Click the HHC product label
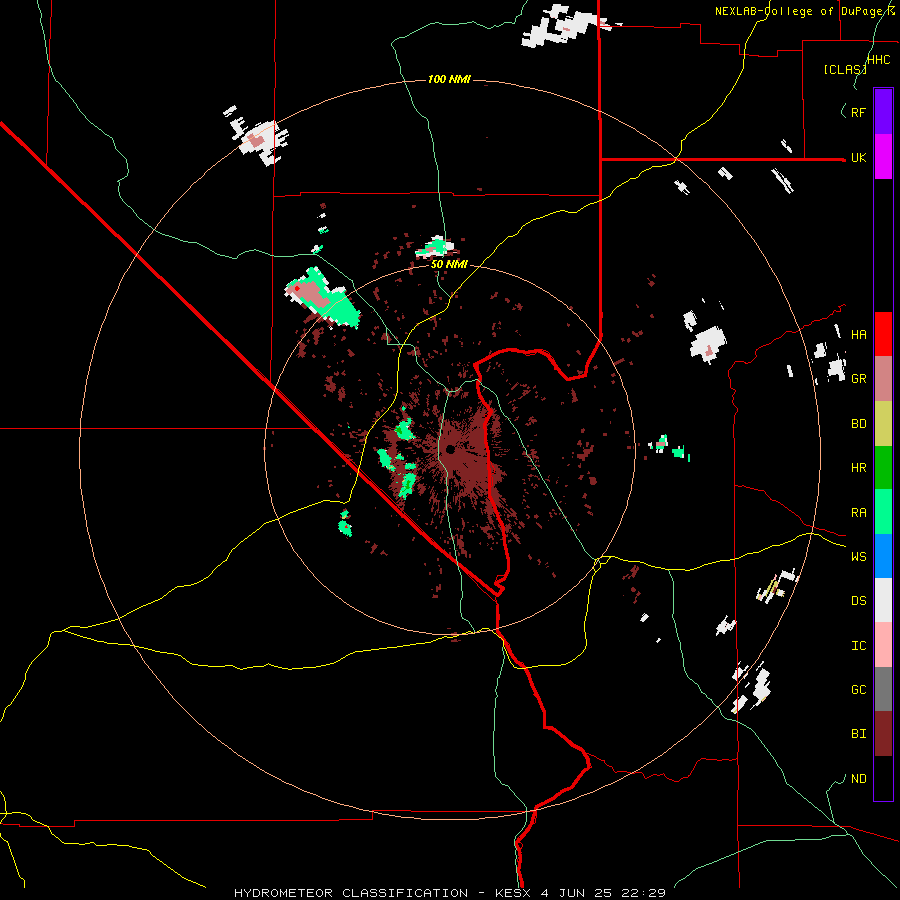The image size is (900, 900). [878, 60]
